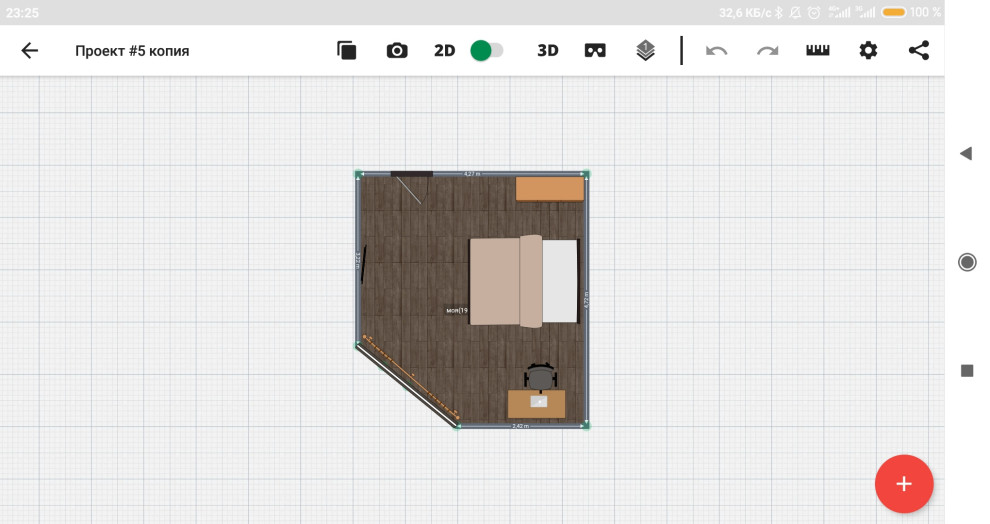Go back using the arrow icon
Viewport: 990px width, 524px height.
(30, 51)
